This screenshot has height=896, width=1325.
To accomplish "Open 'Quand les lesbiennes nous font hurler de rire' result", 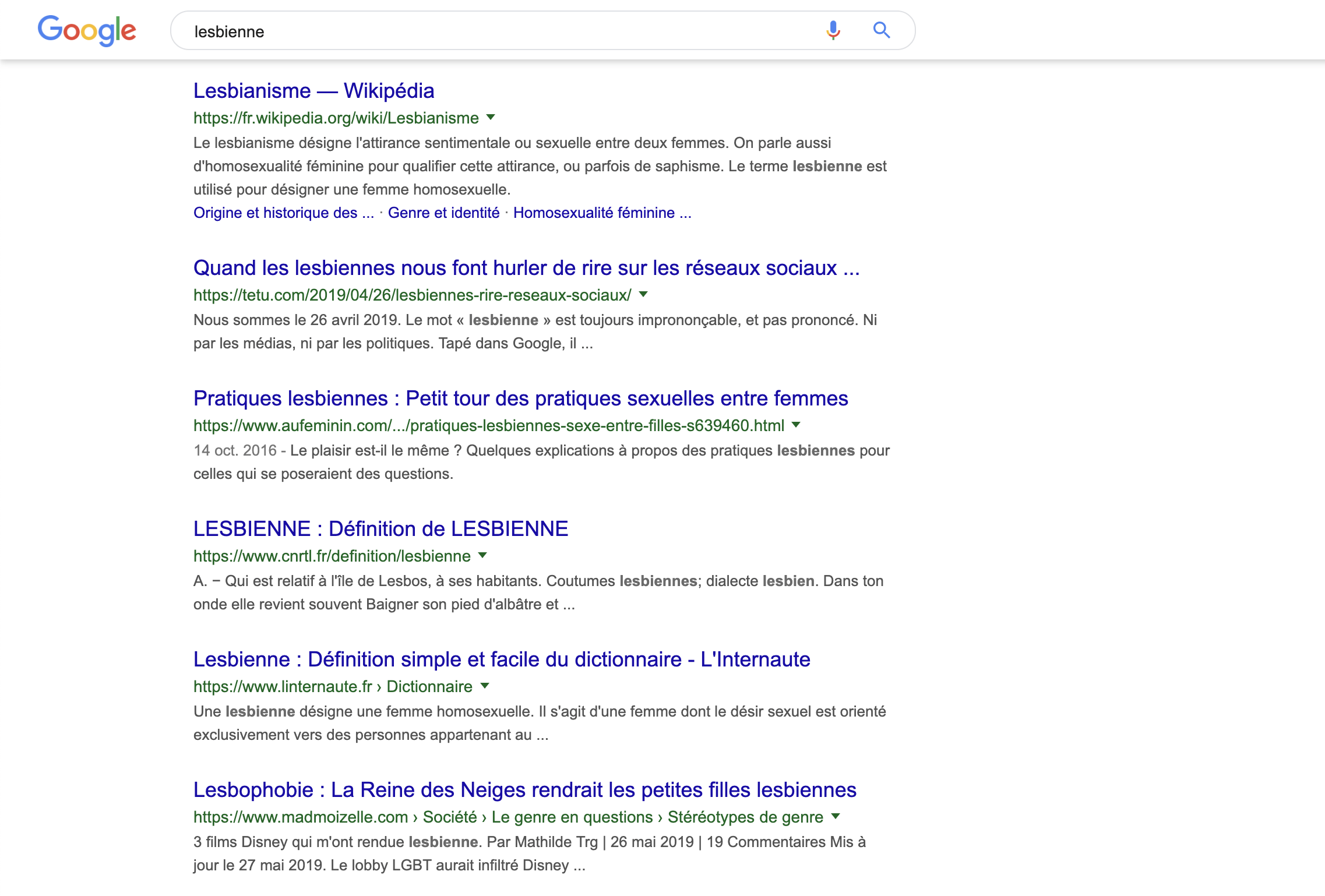I will pyautogui.click(x=526, y=268).
